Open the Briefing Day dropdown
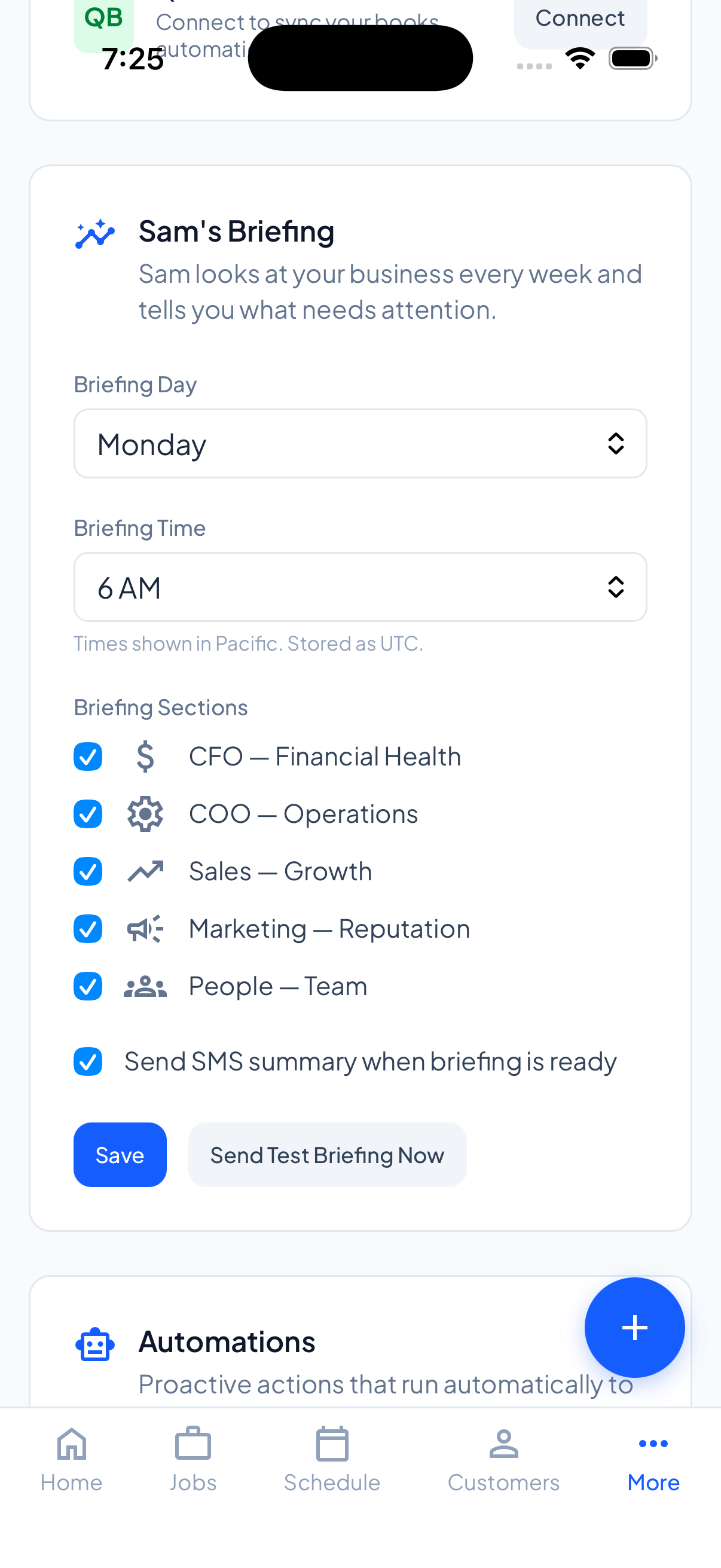Viewport: 721px width, 1568px height. pyautogui.click(x=359, y=444)
